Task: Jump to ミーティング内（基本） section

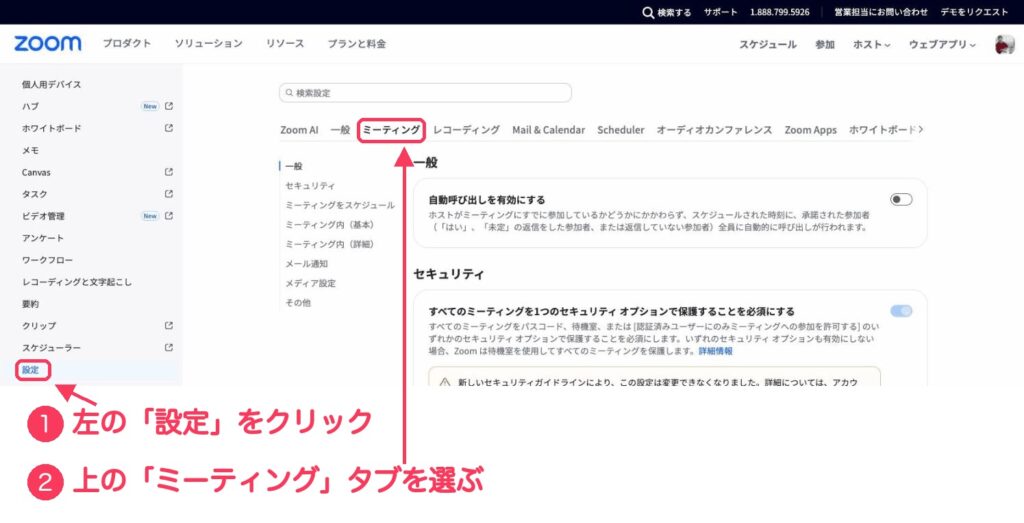Action: pyautogui.click(x=329, y=225)
